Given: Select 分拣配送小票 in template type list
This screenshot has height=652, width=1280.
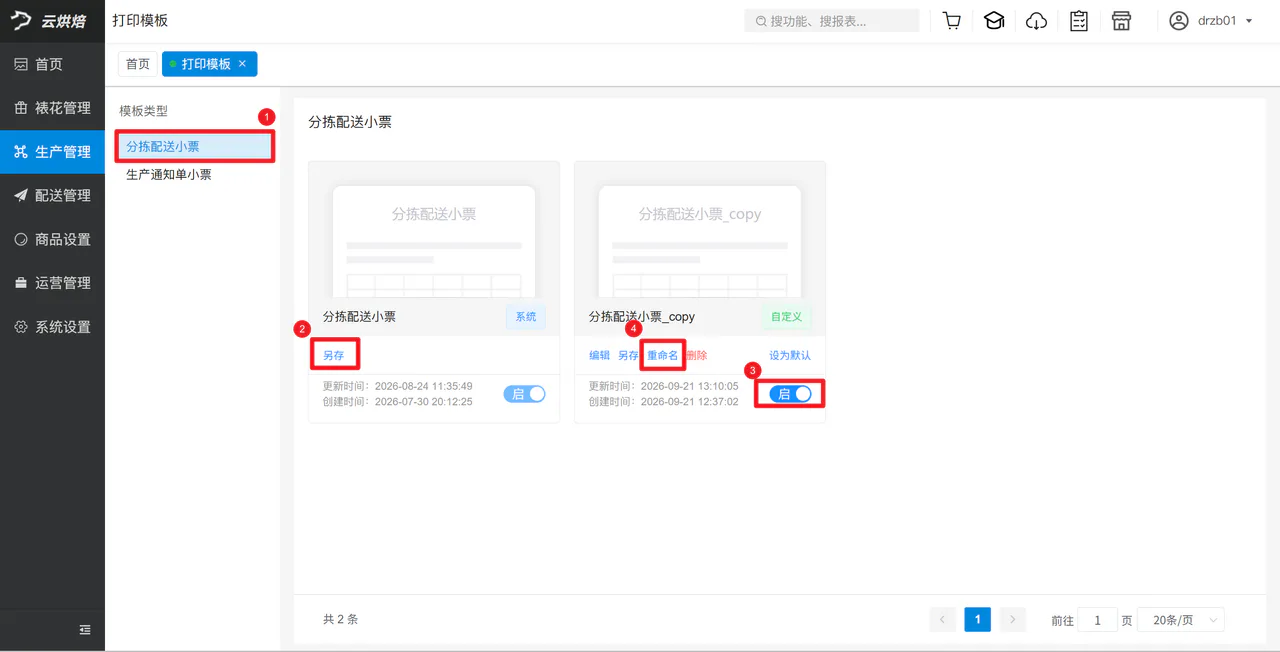Looking at the screenshot, I should click(x=195, y=147).
